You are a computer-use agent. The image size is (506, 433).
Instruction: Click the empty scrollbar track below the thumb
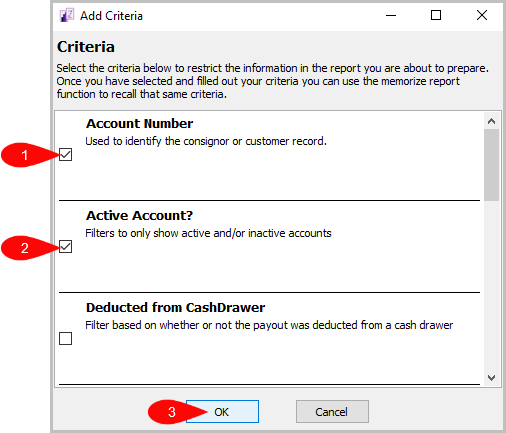(x=491, y=285)
